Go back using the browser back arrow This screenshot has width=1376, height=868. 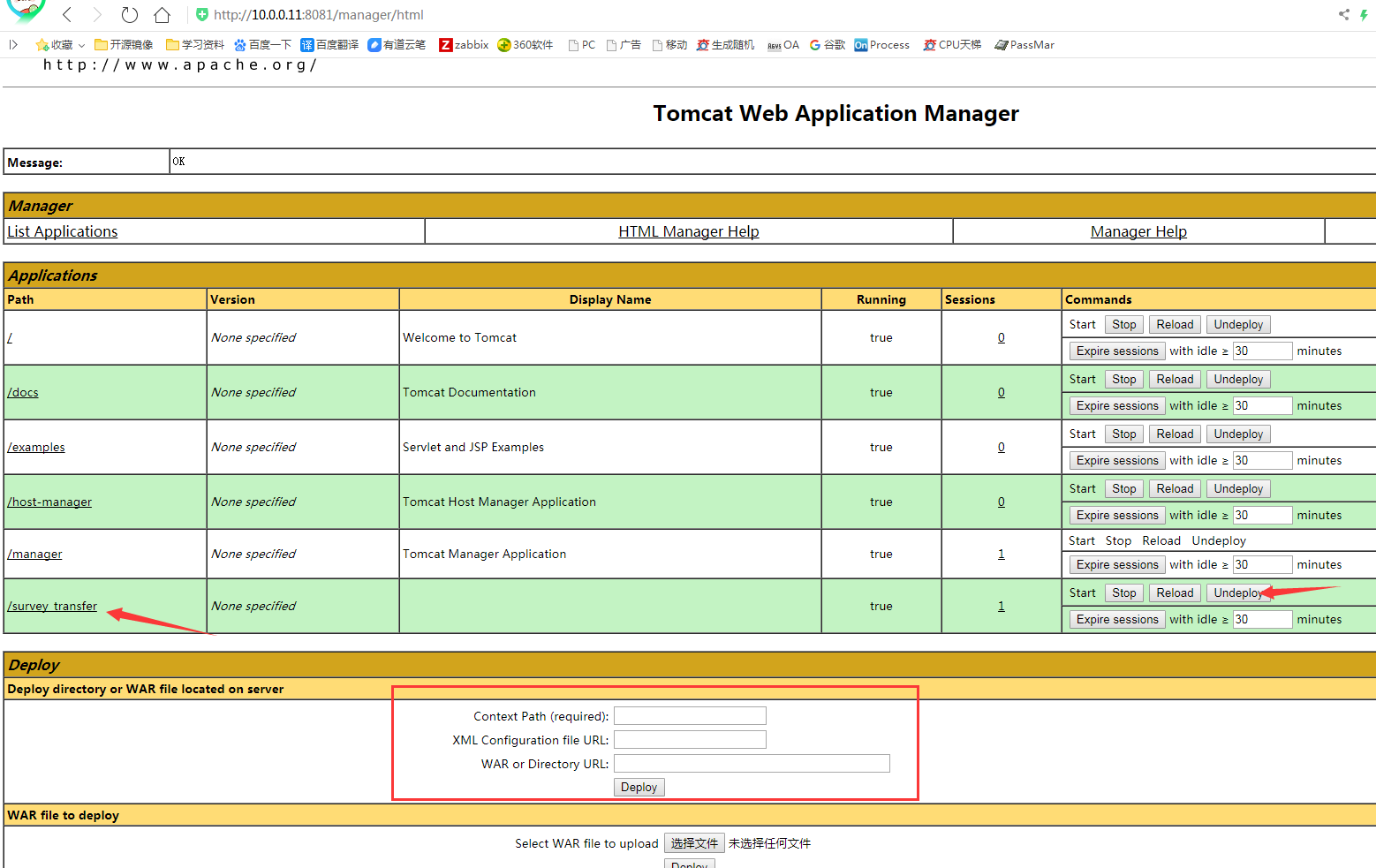coord(68,14)
